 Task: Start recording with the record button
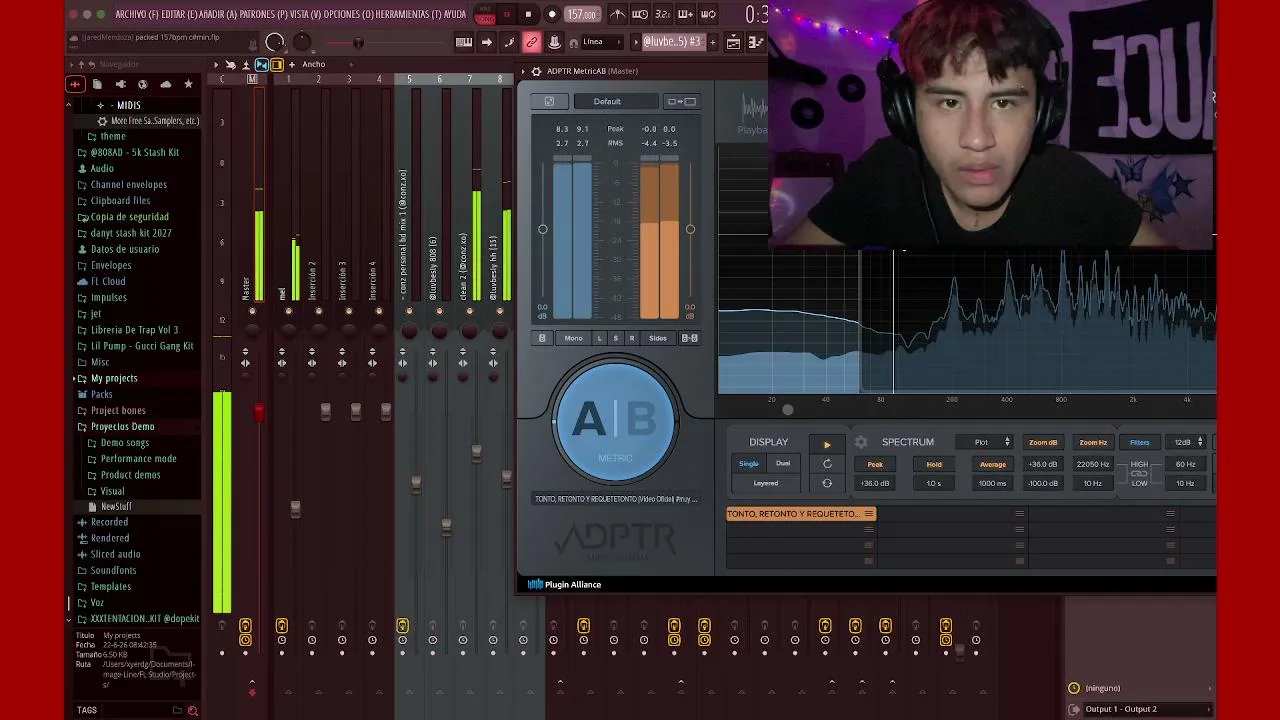click(x=552, y=14)
